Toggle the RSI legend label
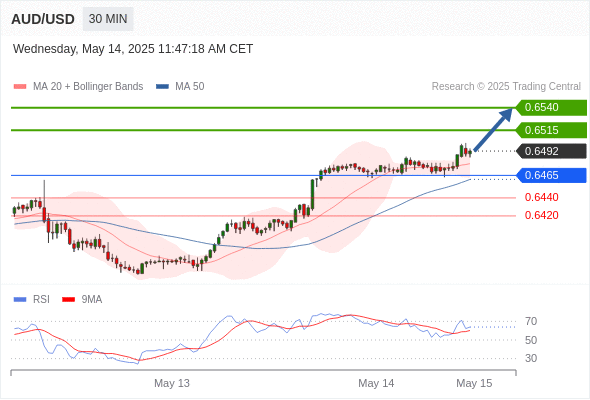This screenshot has width=590, height=400. [41, 300]
